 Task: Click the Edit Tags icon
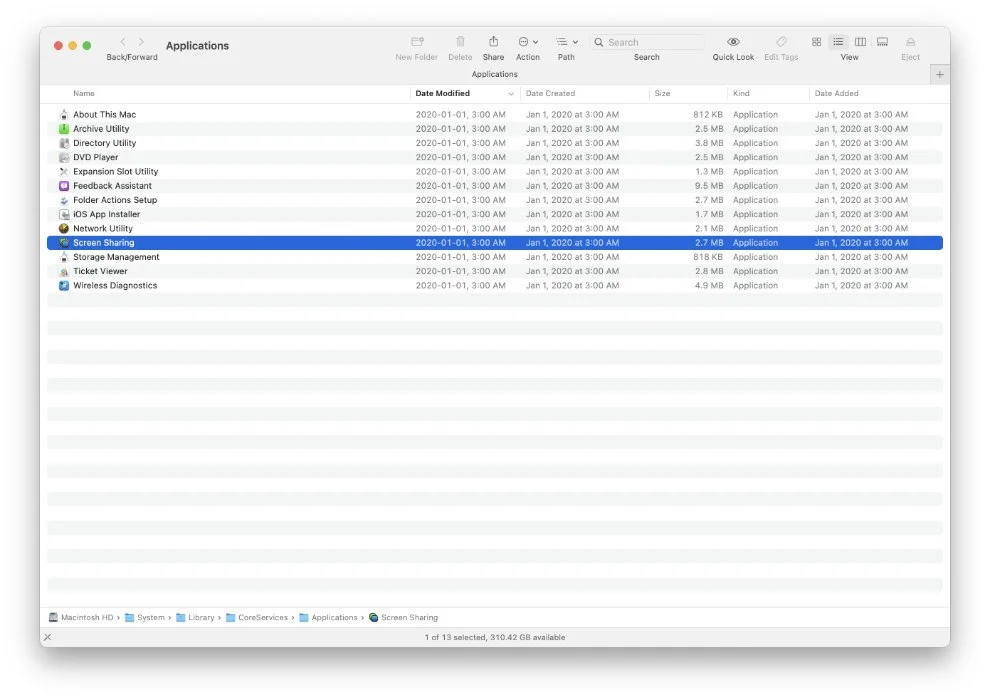pos(781,42)
